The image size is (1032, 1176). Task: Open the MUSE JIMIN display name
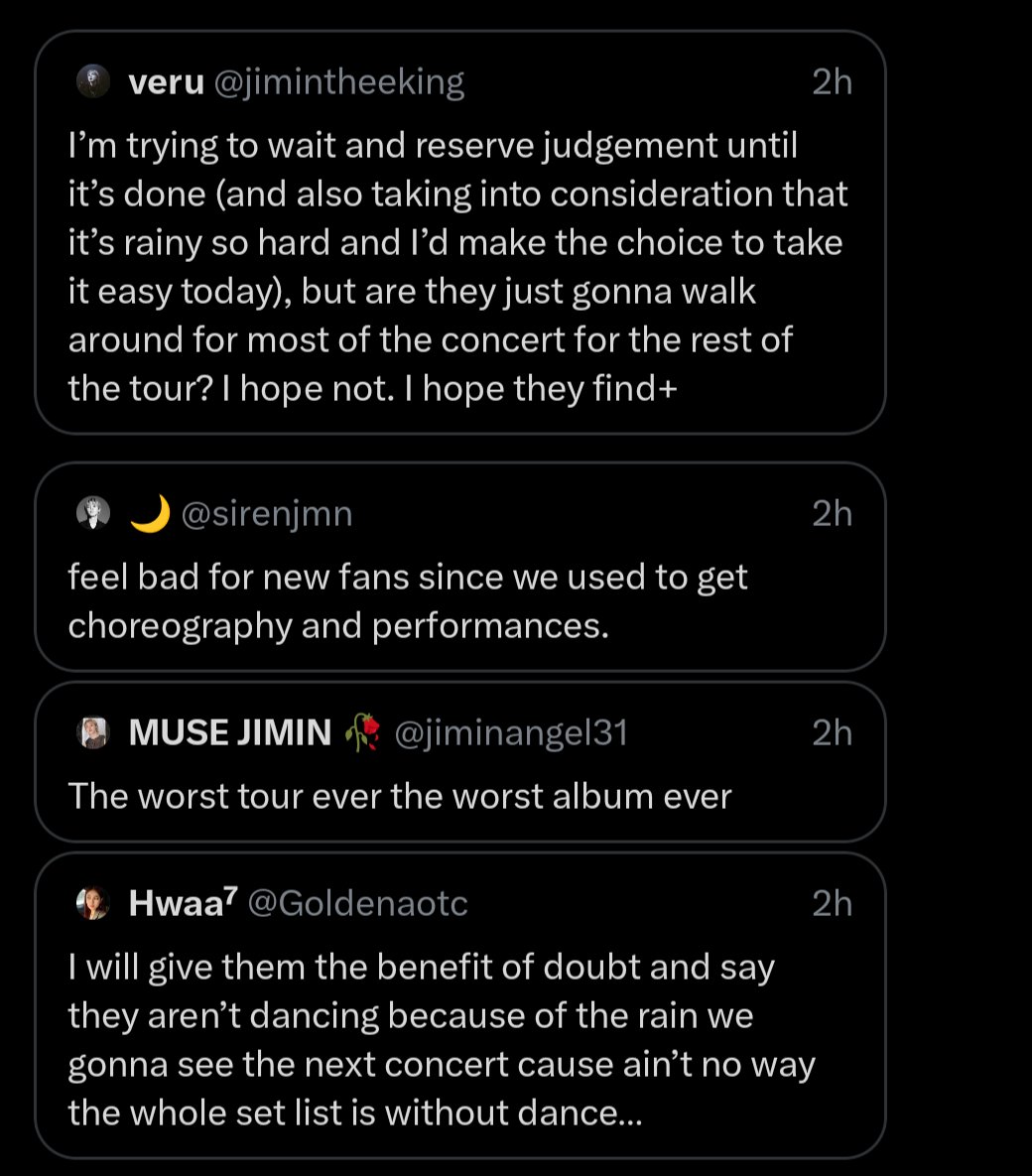tap(229, 732)
